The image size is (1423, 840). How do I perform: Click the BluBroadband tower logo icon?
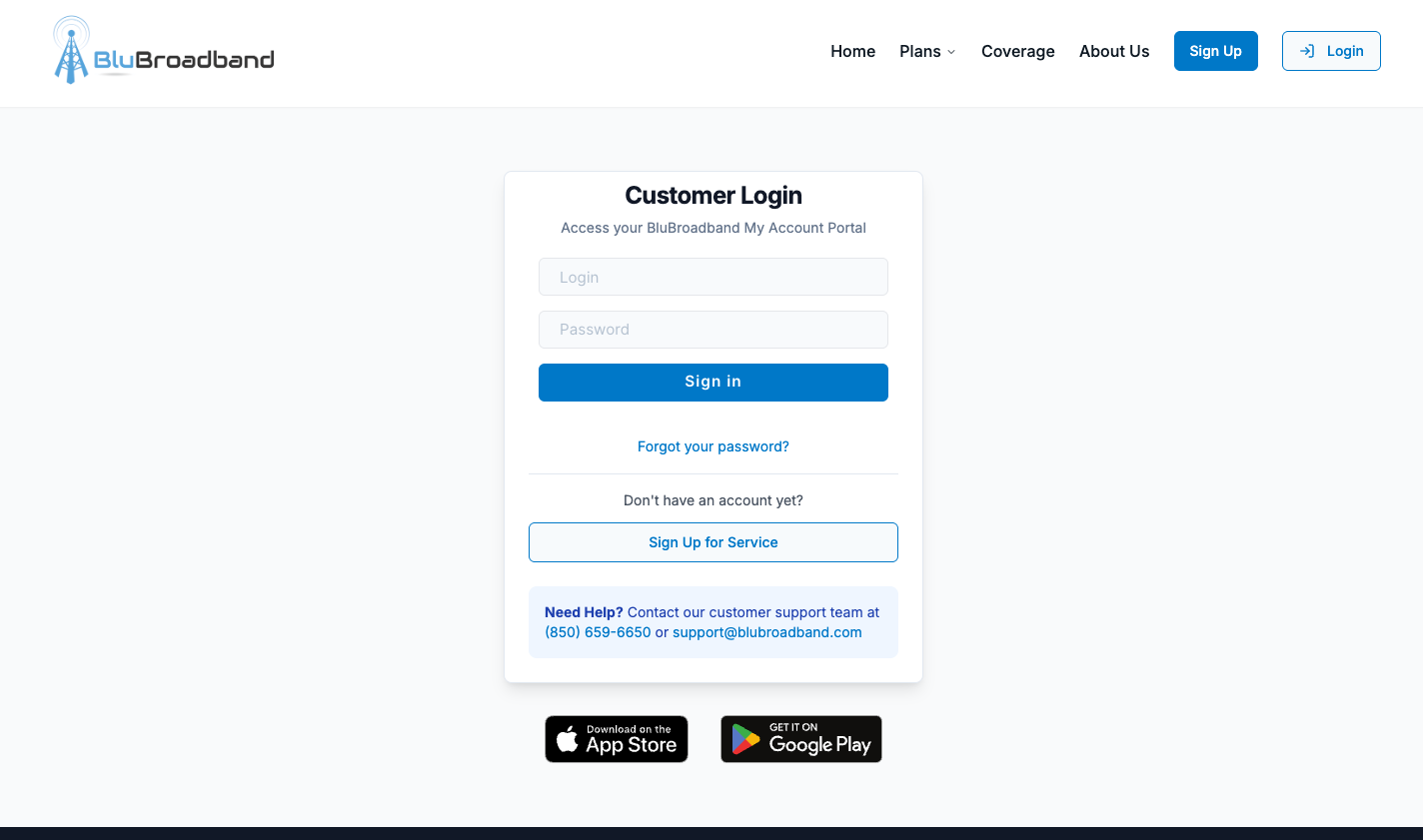coord(71,50)
